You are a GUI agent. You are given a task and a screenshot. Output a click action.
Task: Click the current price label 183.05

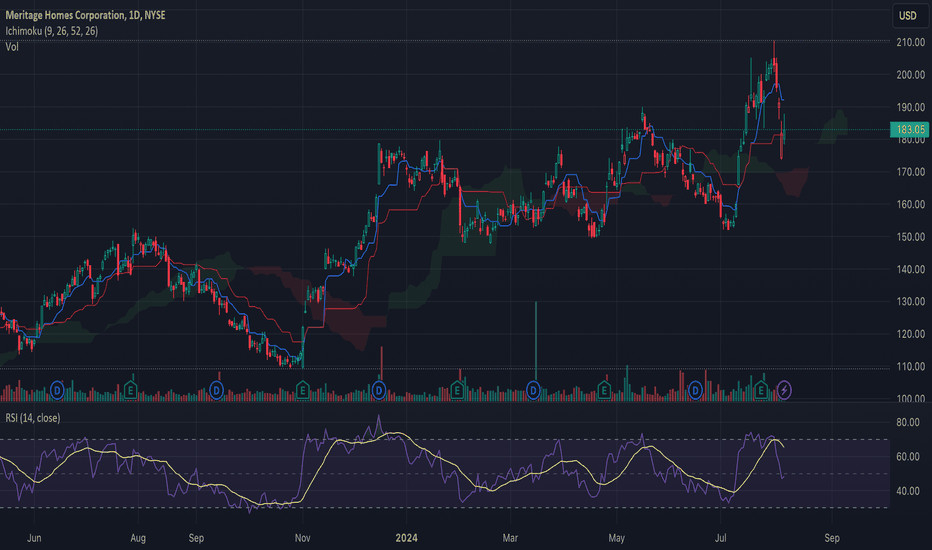(x=909, y=130)
